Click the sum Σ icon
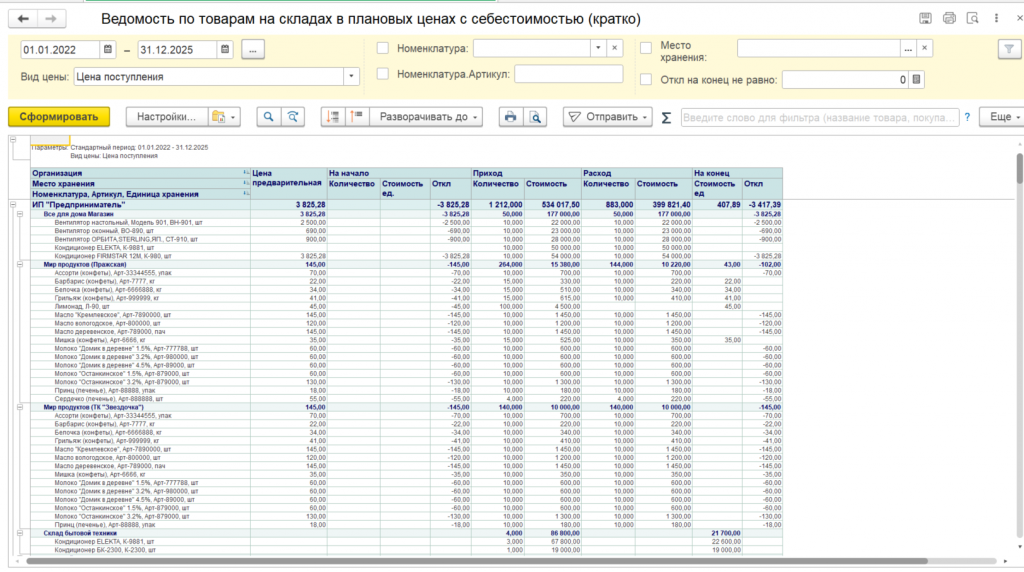This screenshot has height=572, width=1024. (x=667, y=117)
